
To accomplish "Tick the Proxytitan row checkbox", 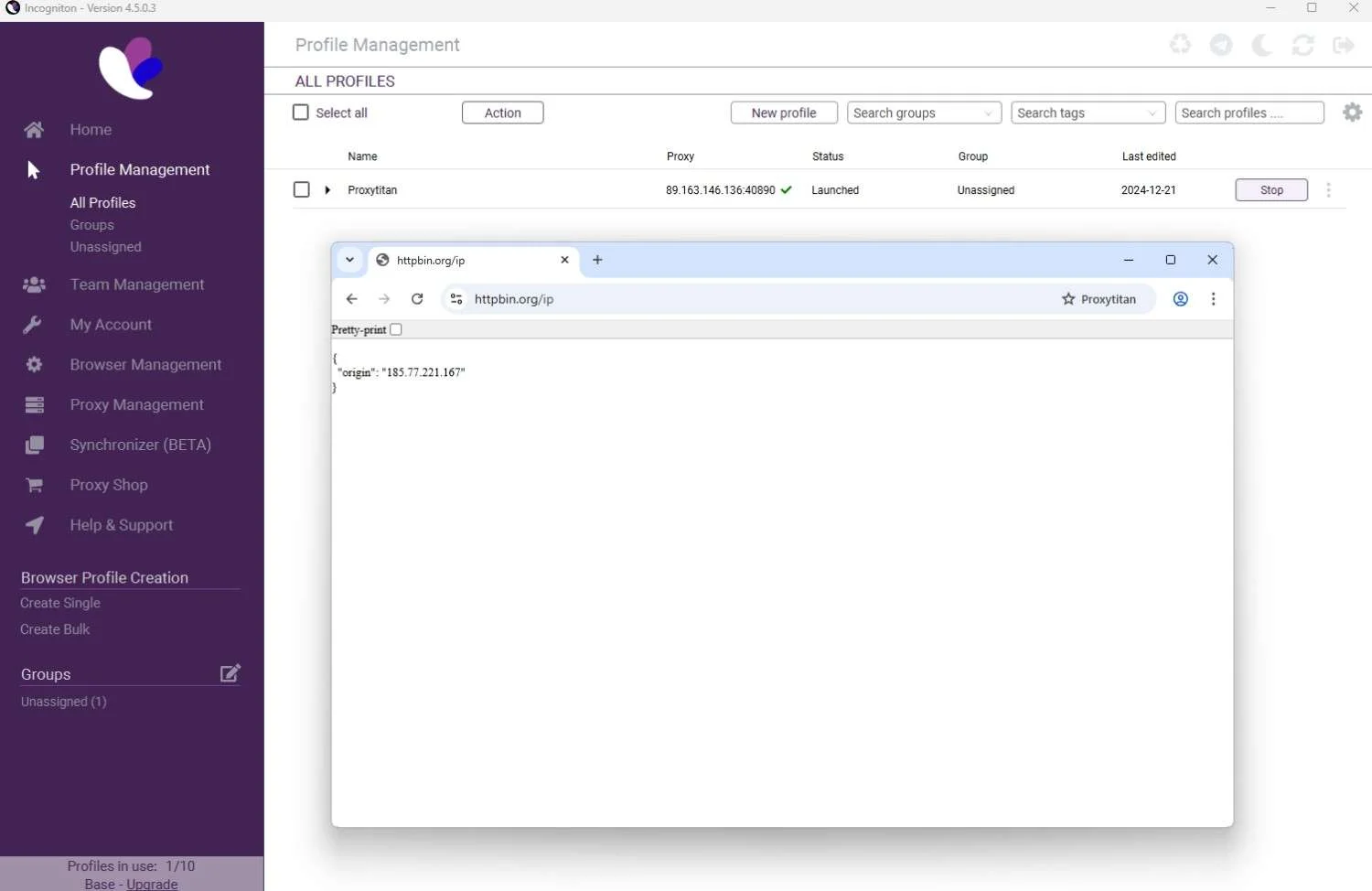I will (301, 189).
